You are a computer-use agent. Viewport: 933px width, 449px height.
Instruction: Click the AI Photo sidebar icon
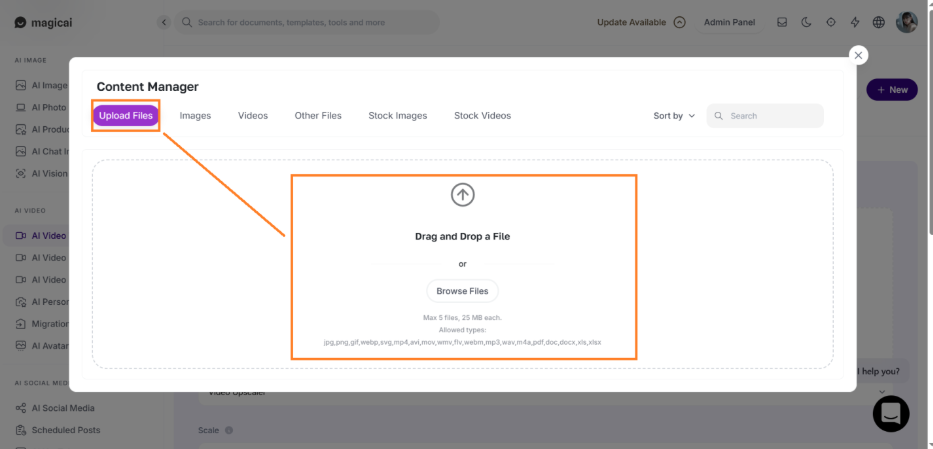(21, 108)
